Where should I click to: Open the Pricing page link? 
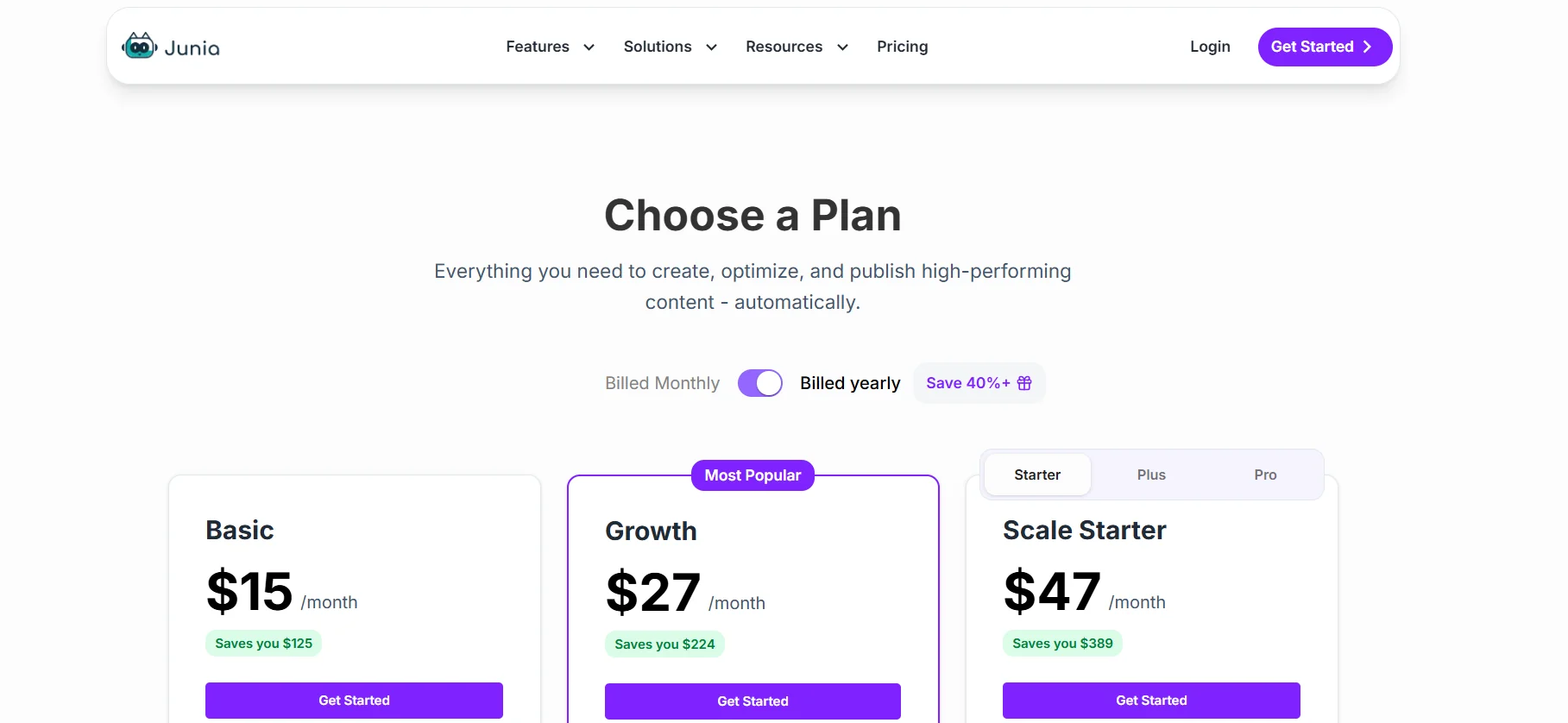coord(902,47)
